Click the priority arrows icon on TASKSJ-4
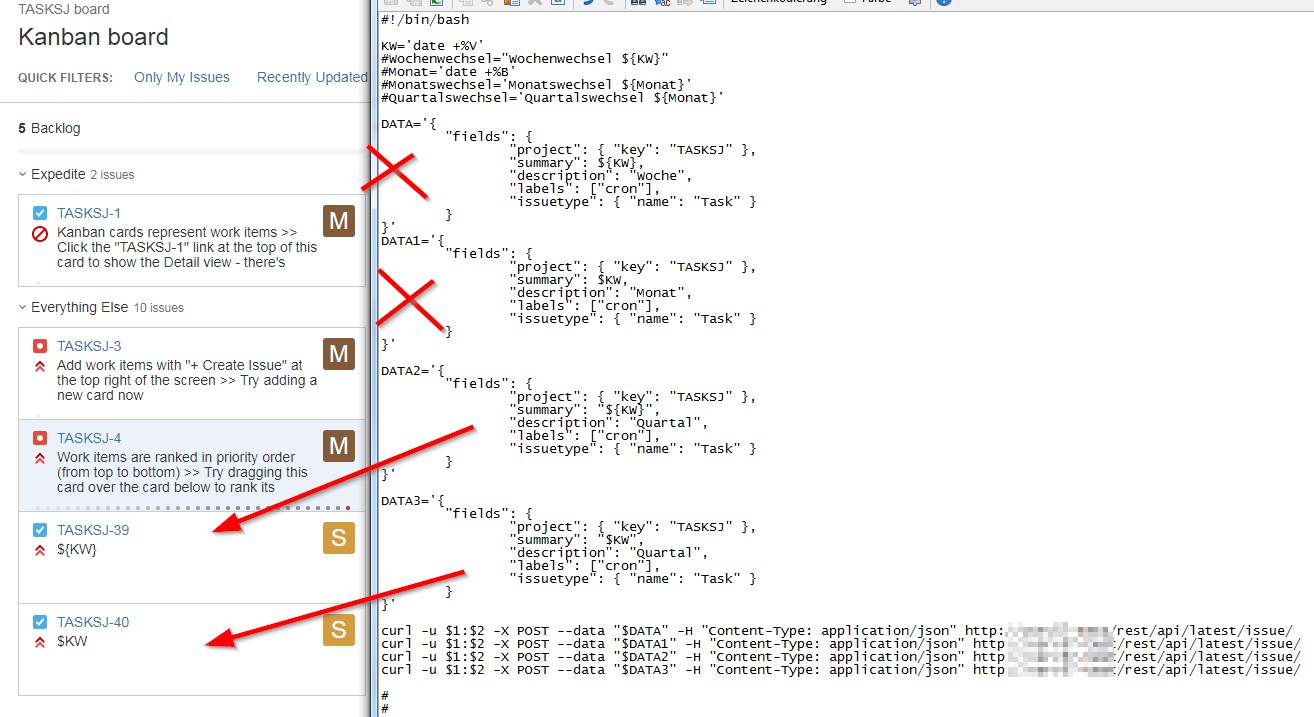 point(40,458)
